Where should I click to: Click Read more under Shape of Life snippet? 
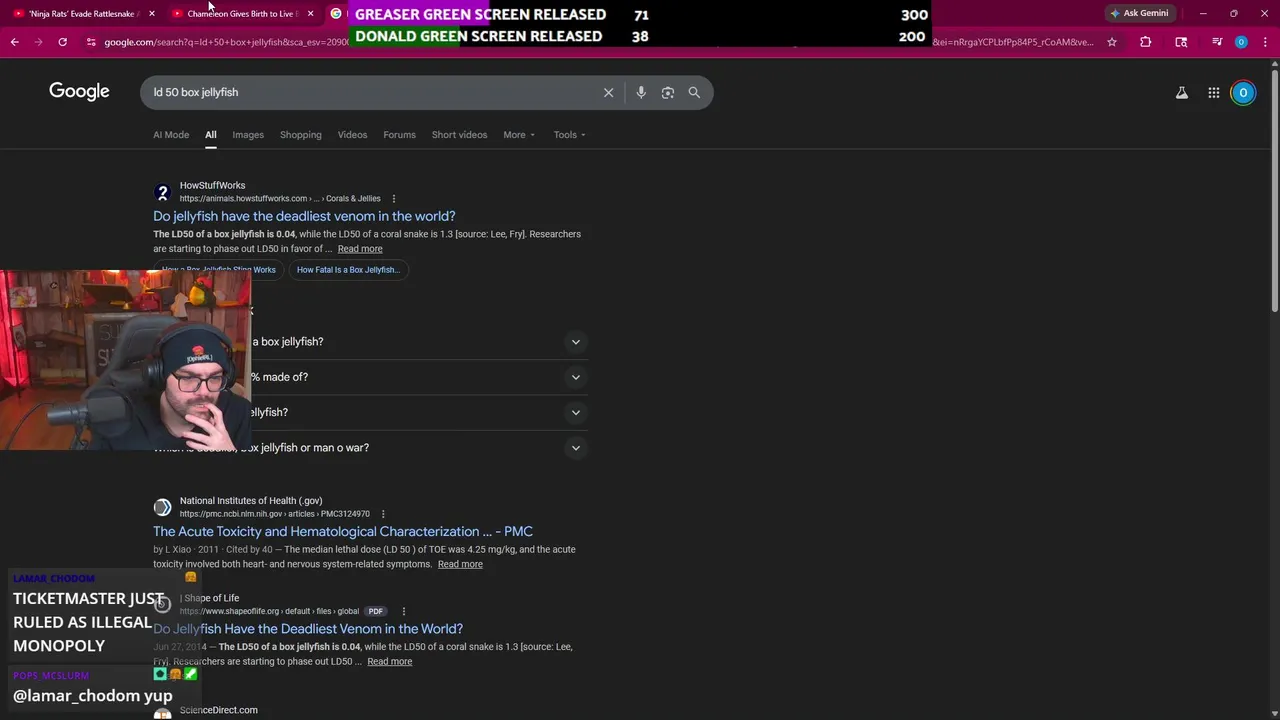tap(390, 662)
